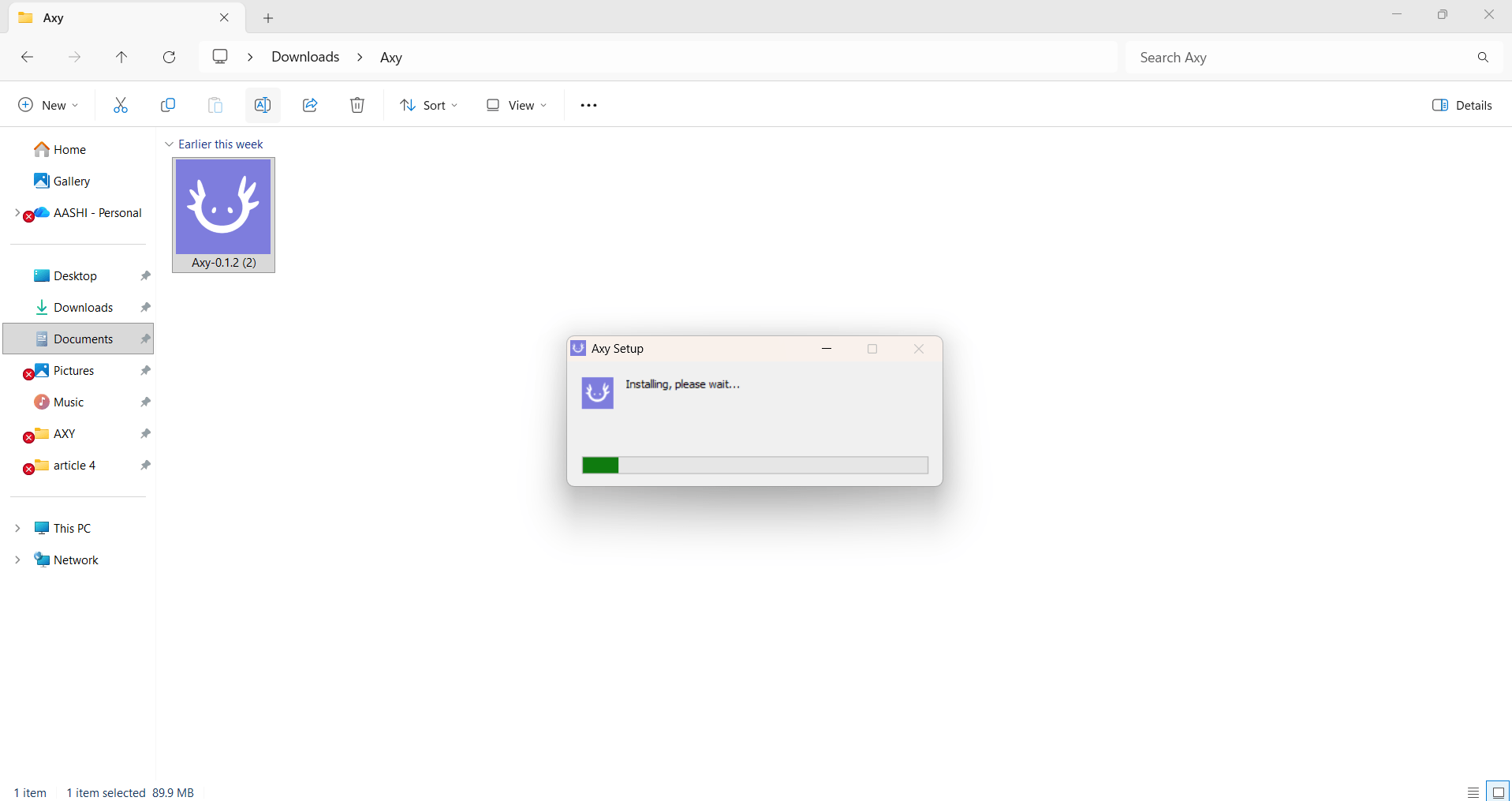Open Gallery in navigation pane
The height and width of the screenshot is (801, 1512).
click(x=62, y=181)
